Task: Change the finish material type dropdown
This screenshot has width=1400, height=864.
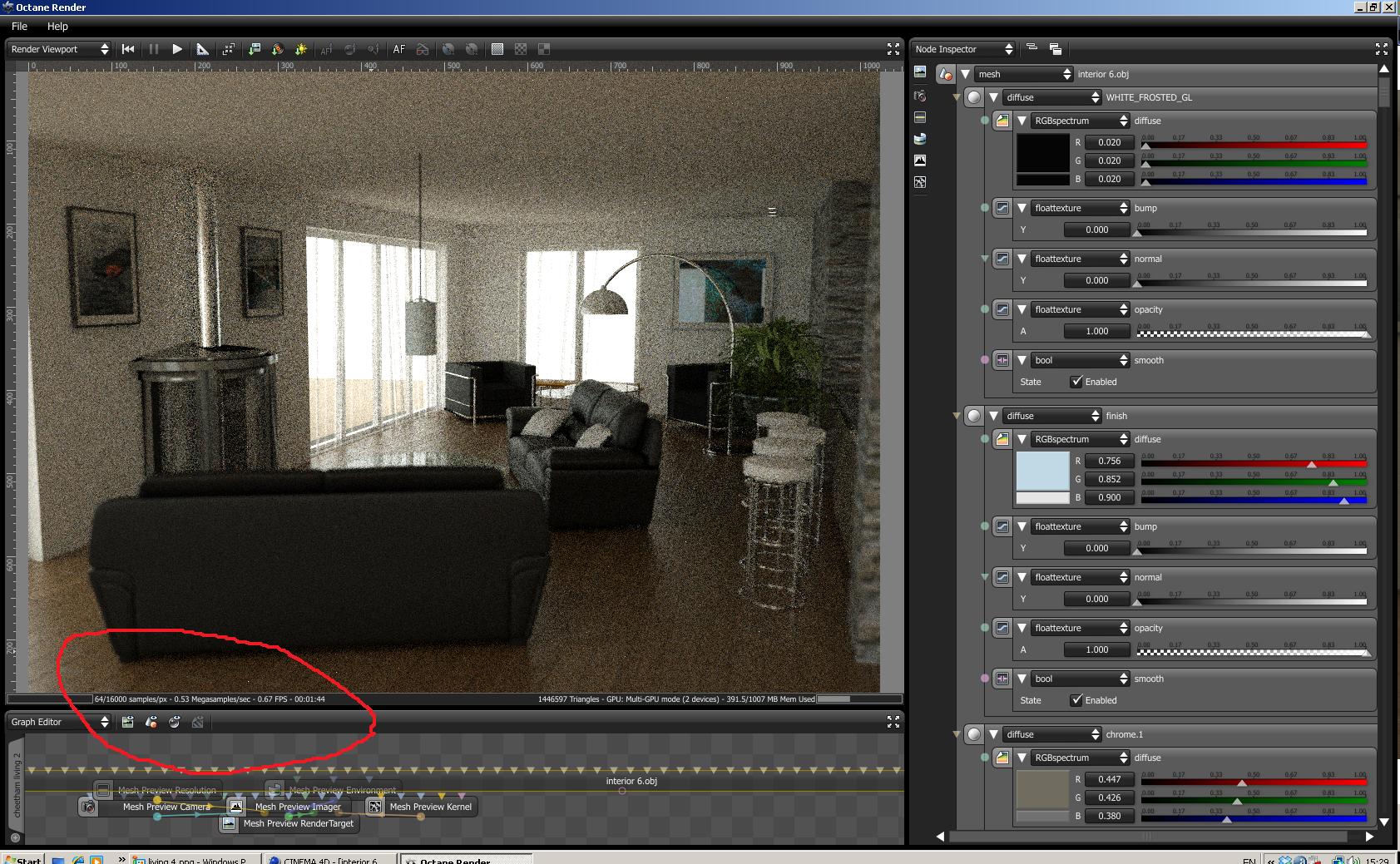Action: pyautogui.click(x=1052, y=416)
